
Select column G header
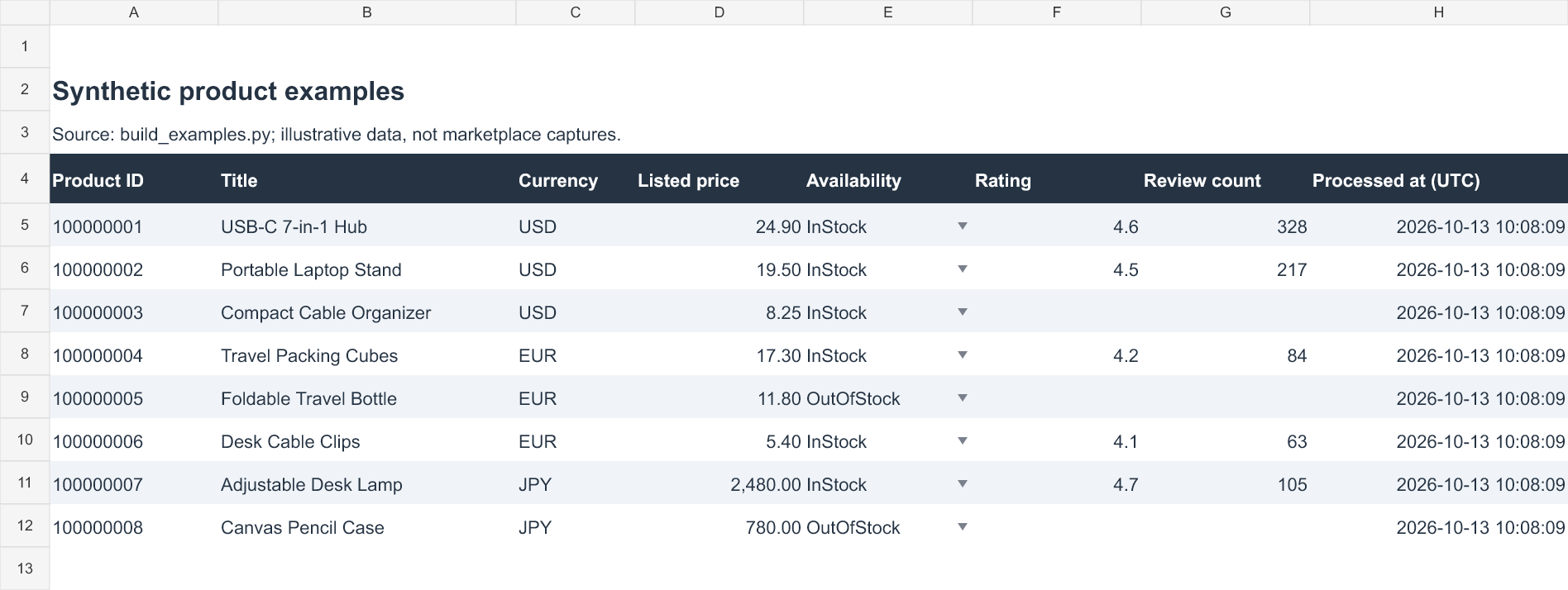click(x=1226, y=12)
